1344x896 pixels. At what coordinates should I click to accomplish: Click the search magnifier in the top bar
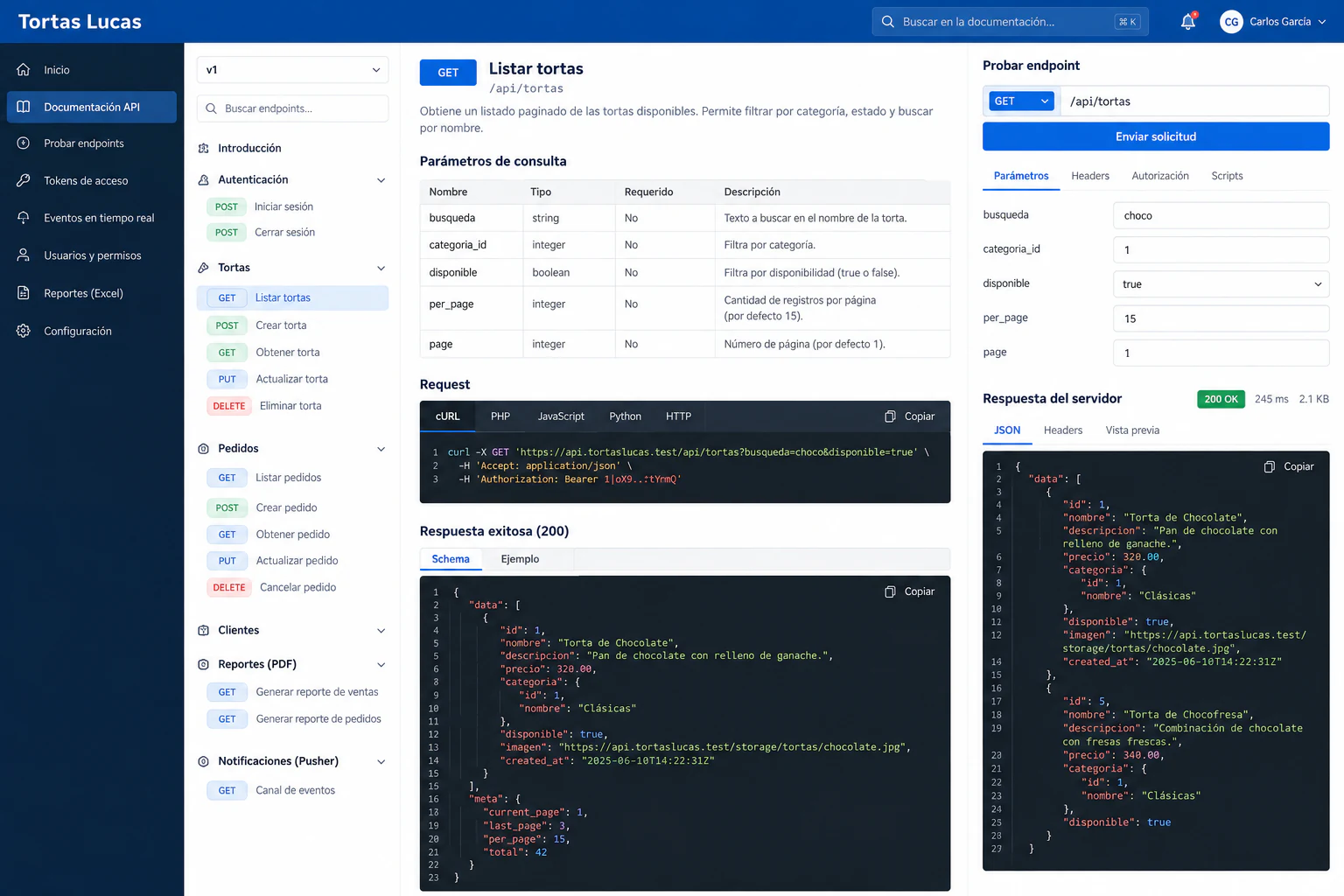[x=888, y=22]
